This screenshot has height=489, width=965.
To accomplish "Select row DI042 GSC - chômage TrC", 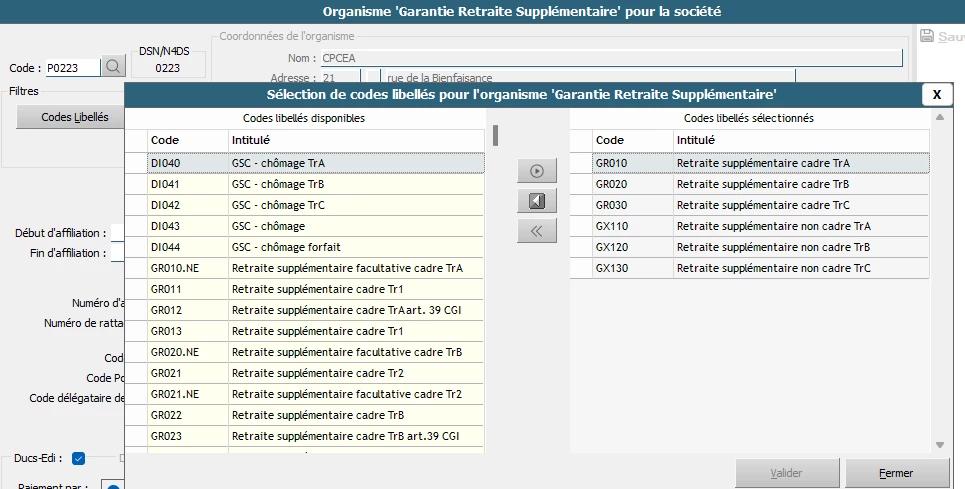I will click(316, 205).
